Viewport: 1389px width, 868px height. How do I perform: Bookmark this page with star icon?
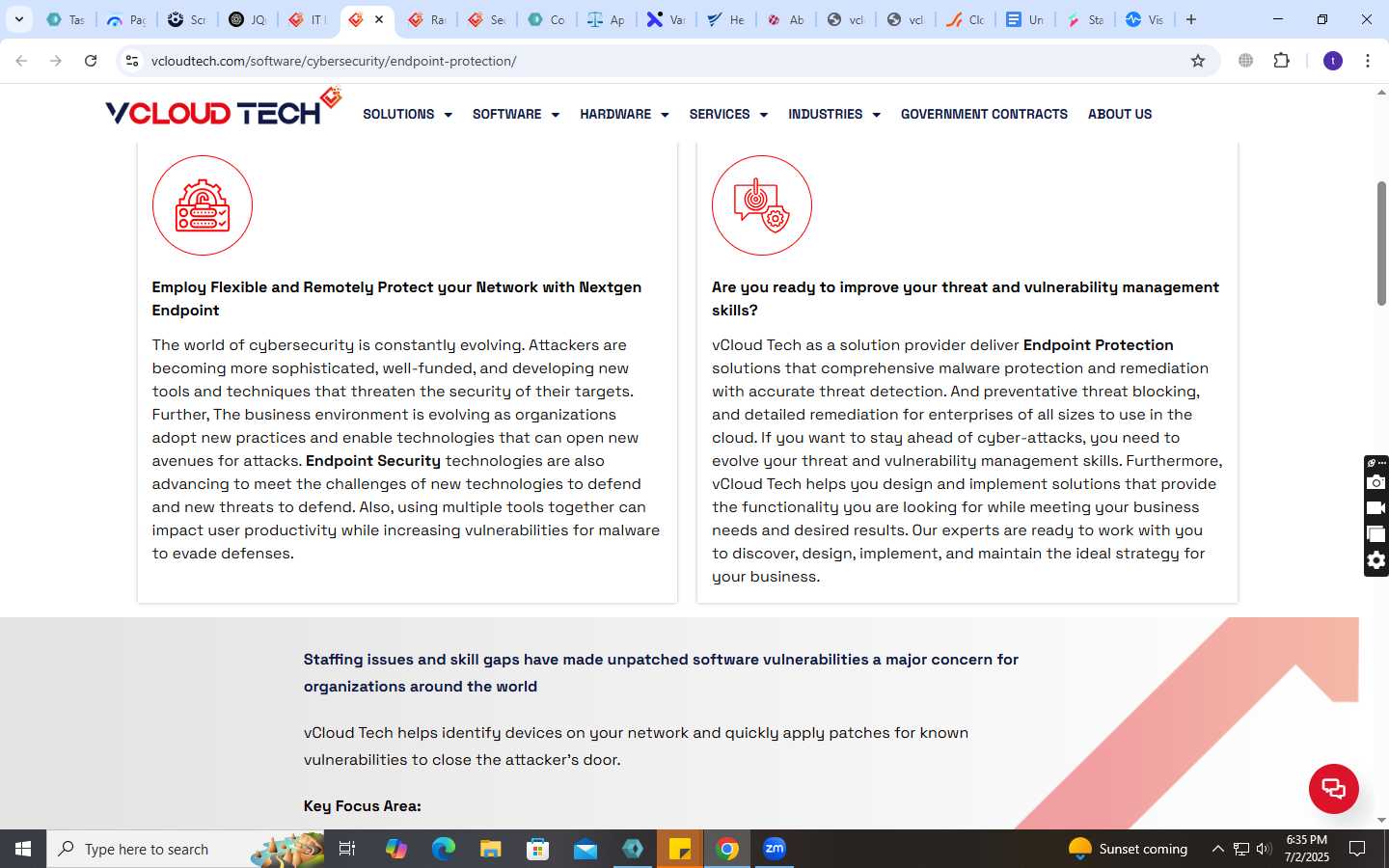click(1198, 61)
